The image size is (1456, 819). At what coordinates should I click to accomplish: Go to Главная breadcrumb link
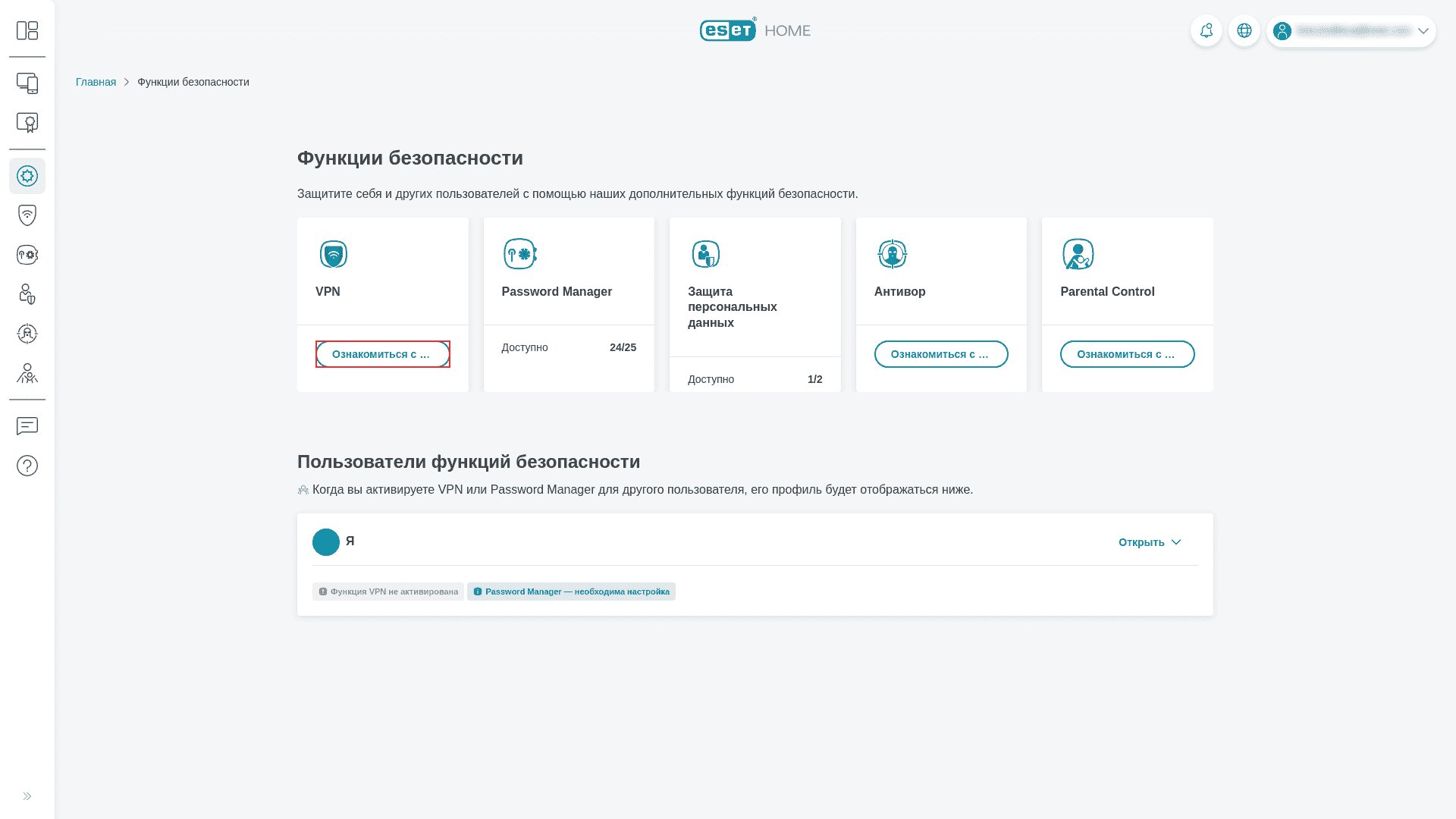tap(96, 82)
